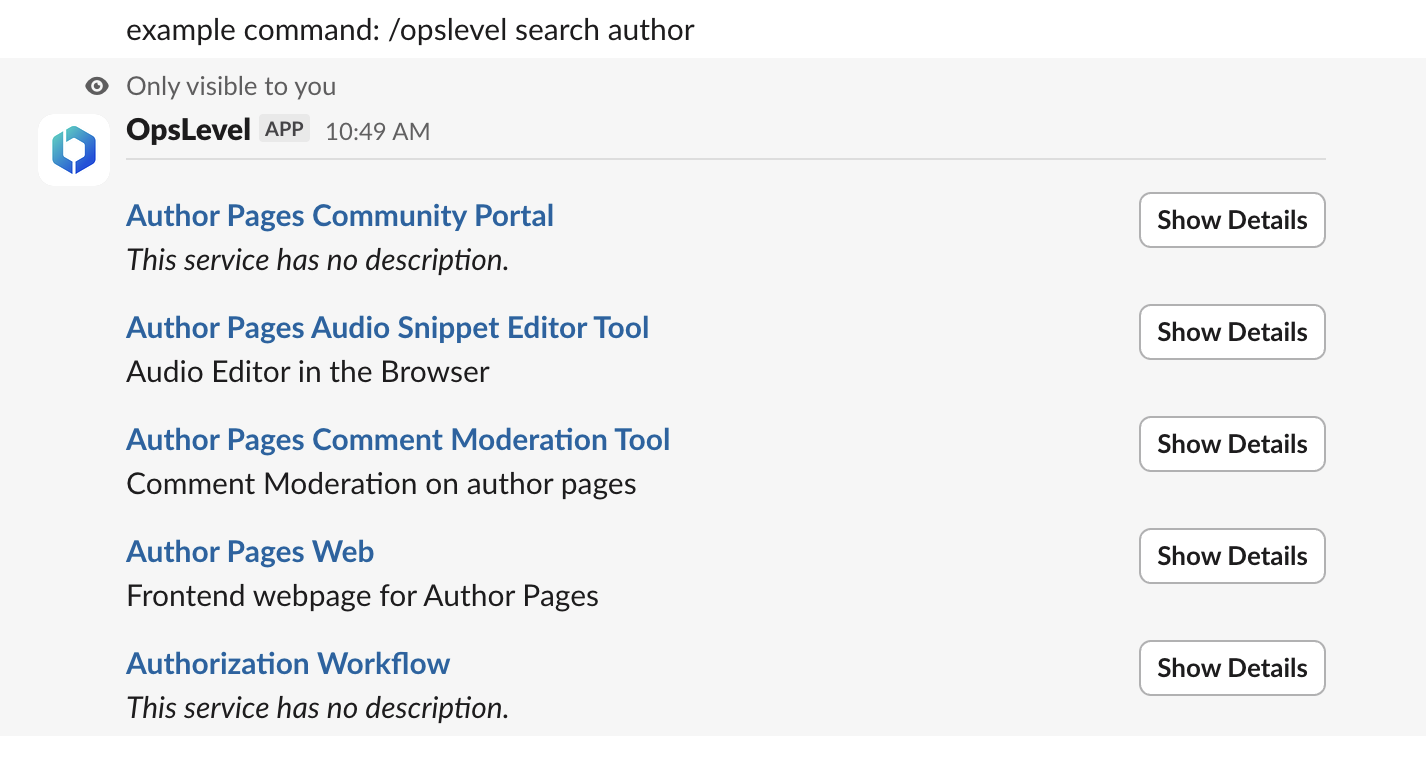
Task: Open the Author Pages Community Portal link
Action: tap(340, 216)
